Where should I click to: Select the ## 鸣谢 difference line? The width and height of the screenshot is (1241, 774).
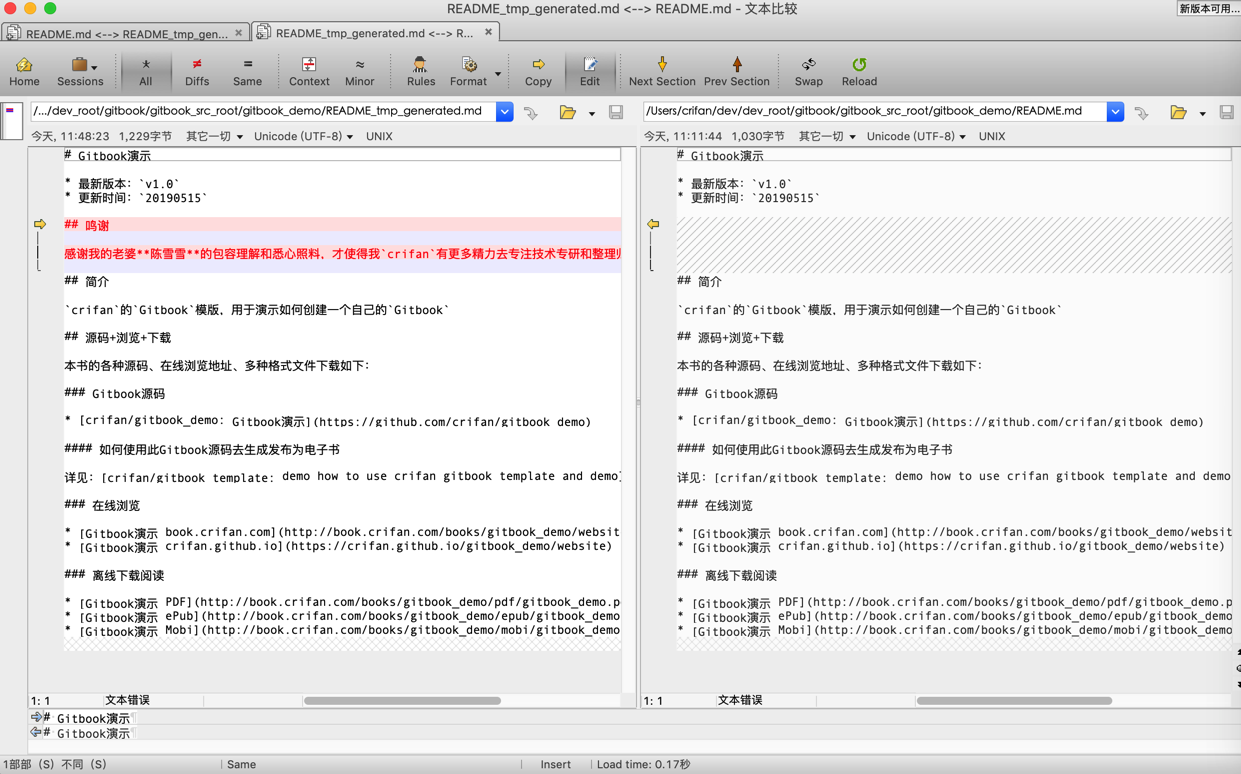click(x=342, y=225)
